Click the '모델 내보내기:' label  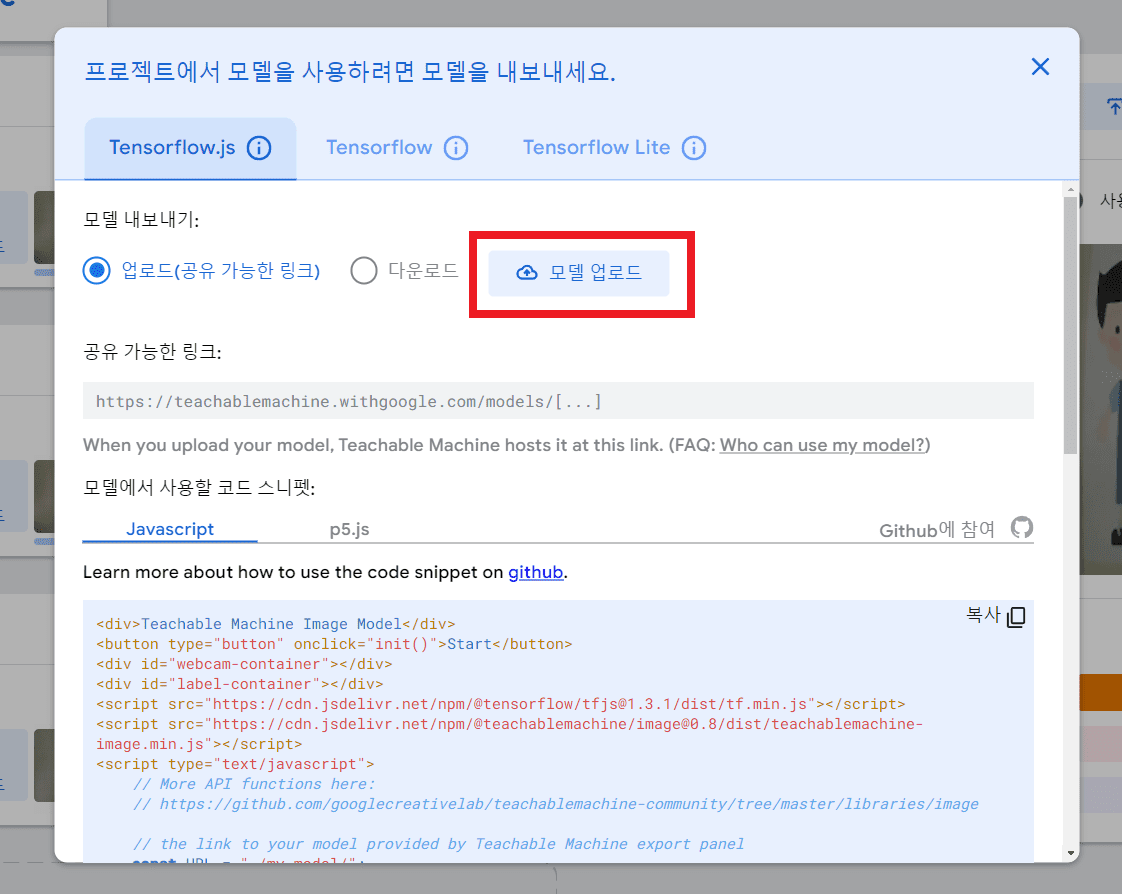pos(141,219)
